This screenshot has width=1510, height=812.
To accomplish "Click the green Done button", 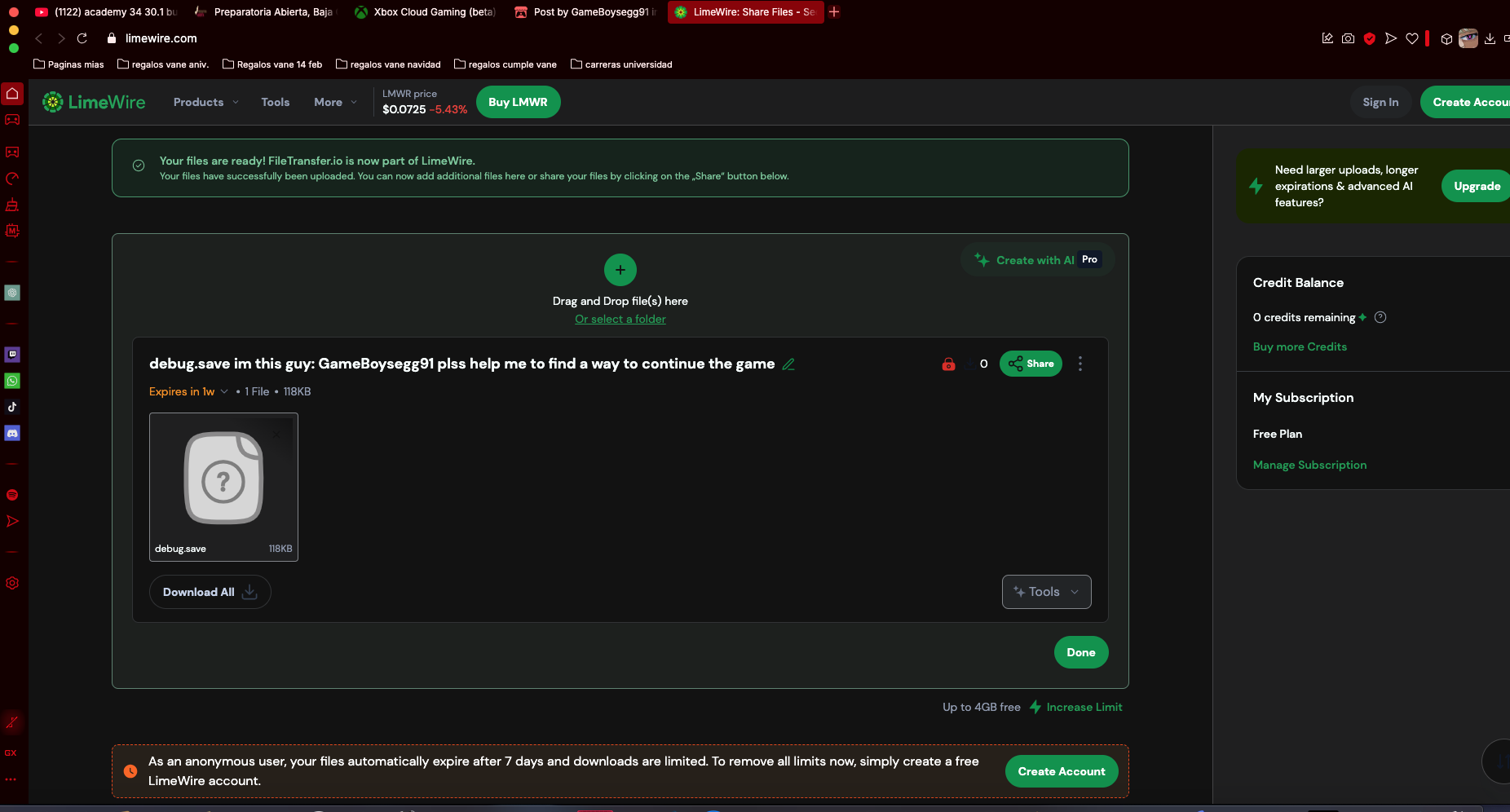I will (x=1080, y=652).
